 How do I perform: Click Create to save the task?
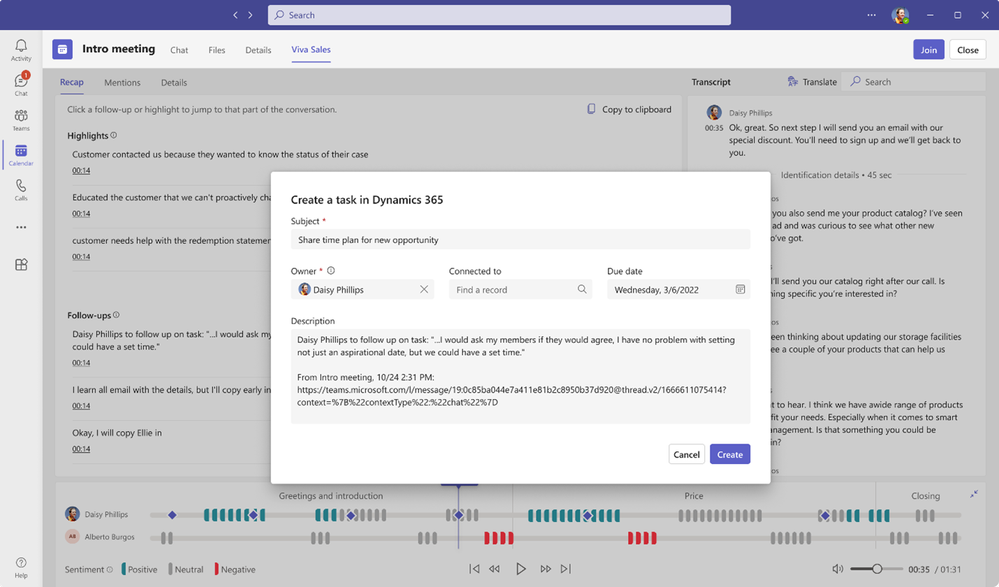[x=729, y=454]
